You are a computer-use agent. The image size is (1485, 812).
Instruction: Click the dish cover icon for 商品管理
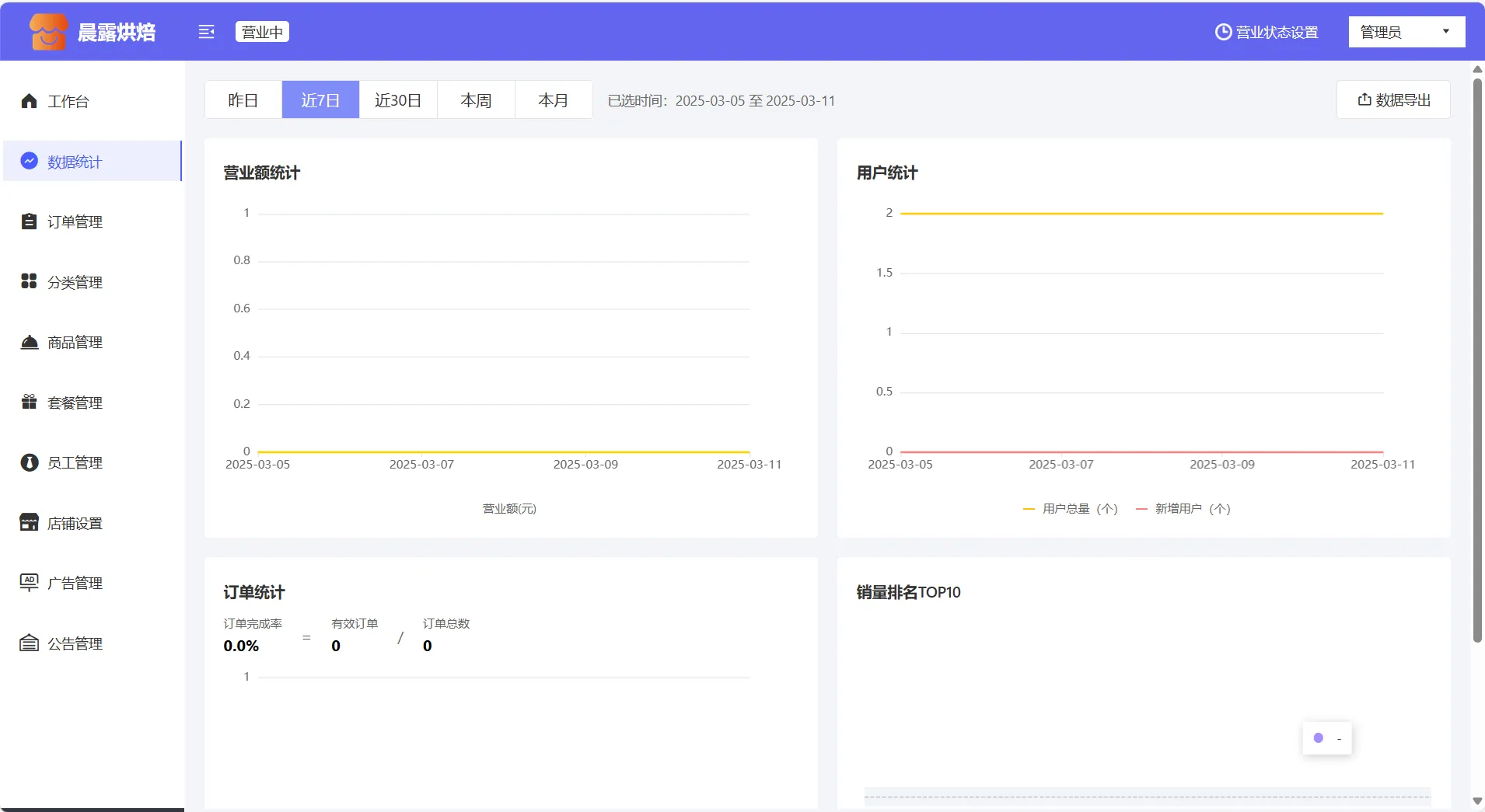click(x=30, y=342)
